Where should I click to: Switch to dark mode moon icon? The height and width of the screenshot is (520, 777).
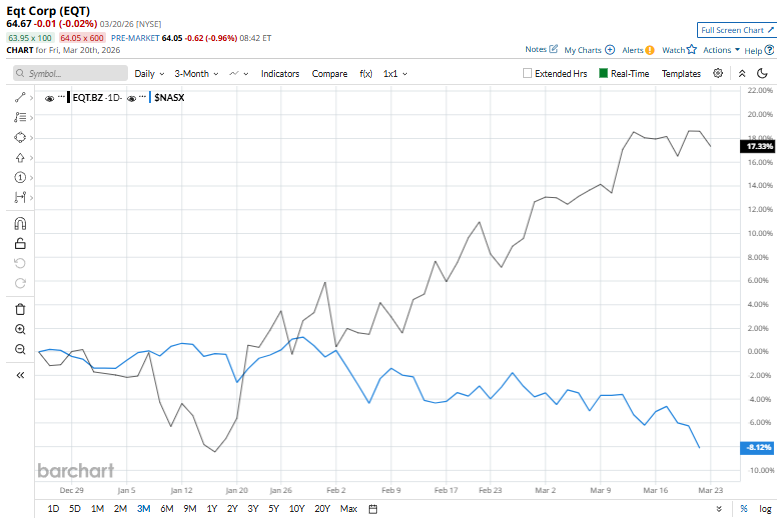(x=762, y=73)
